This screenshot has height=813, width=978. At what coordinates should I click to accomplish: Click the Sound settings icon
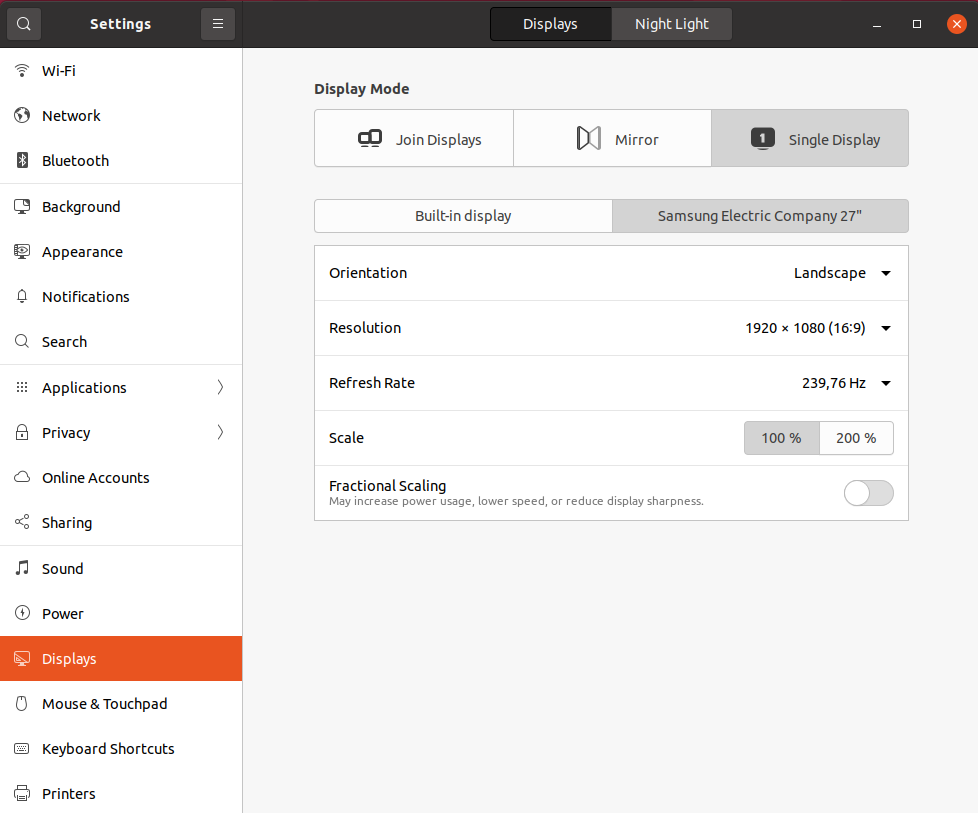[20, 568]
